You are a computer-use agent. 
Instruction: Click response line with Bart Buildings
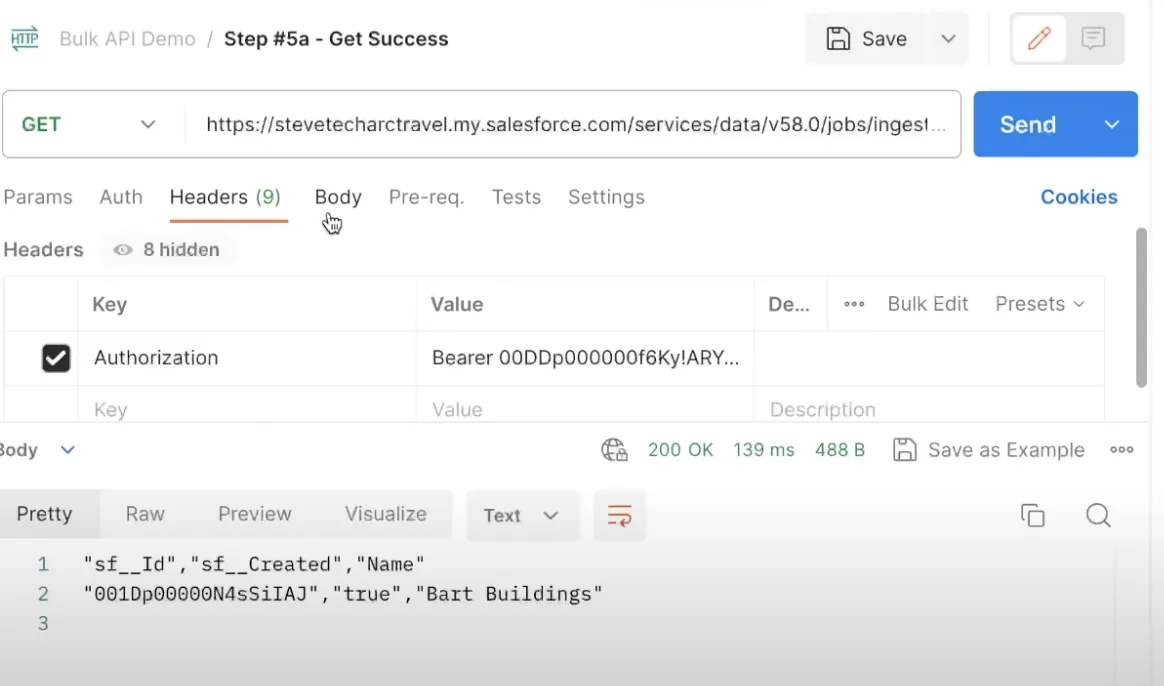tap(343, 594)
